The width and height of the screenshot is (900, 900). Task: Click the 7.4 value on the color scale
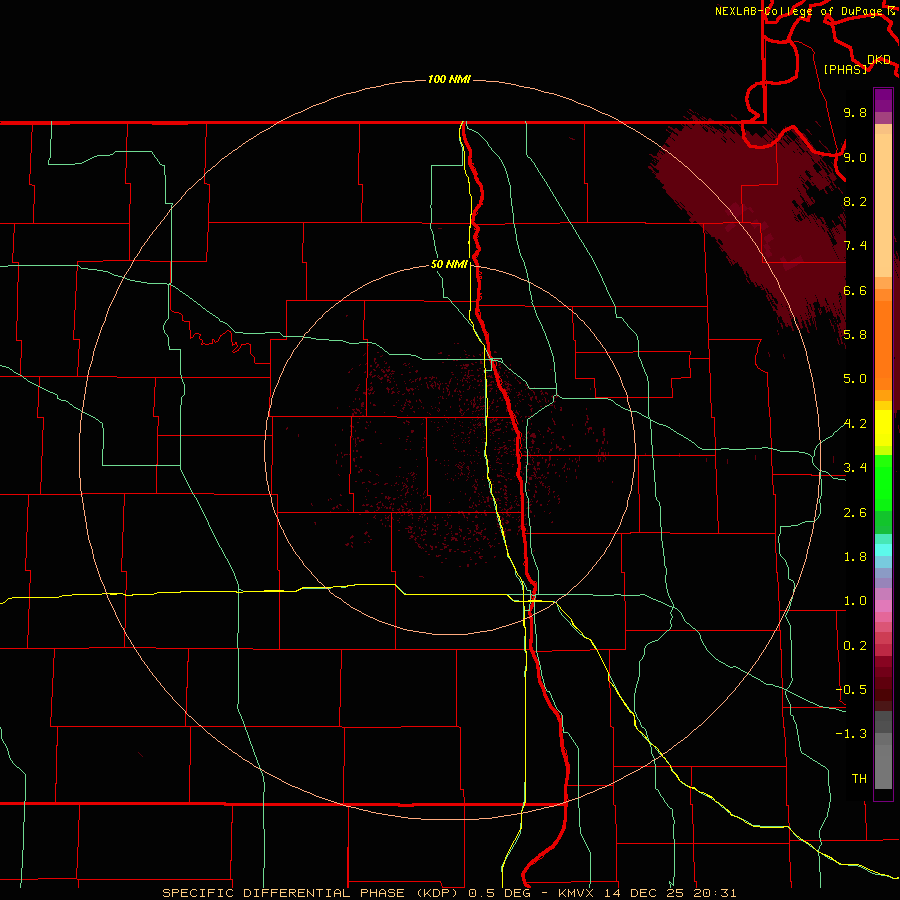coord(855,246)
